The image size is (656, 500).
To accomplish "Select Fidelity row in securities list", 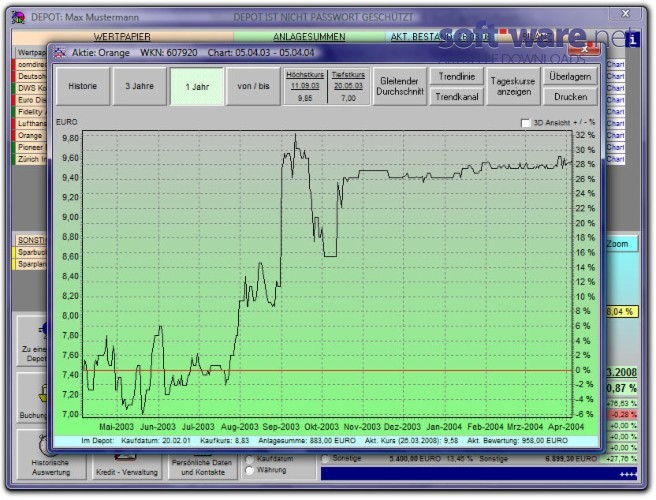I will [31, 112].
